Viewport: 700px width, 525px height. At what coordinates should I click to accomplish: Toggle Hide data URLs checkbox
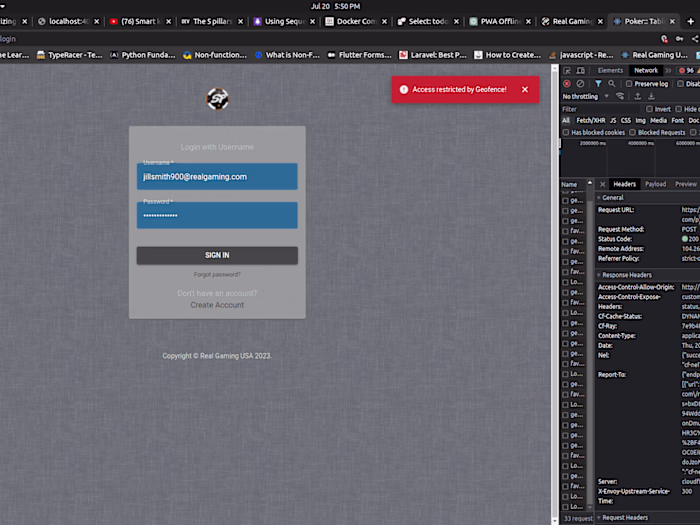pyautogui.click(x=679, y=109)
